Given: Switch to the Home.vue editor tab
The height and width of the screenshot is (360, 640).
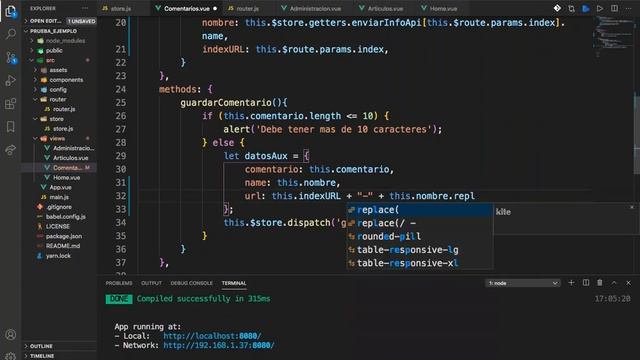Looking at the screenshot, I should pyautogui.click(x=443, y=8).
